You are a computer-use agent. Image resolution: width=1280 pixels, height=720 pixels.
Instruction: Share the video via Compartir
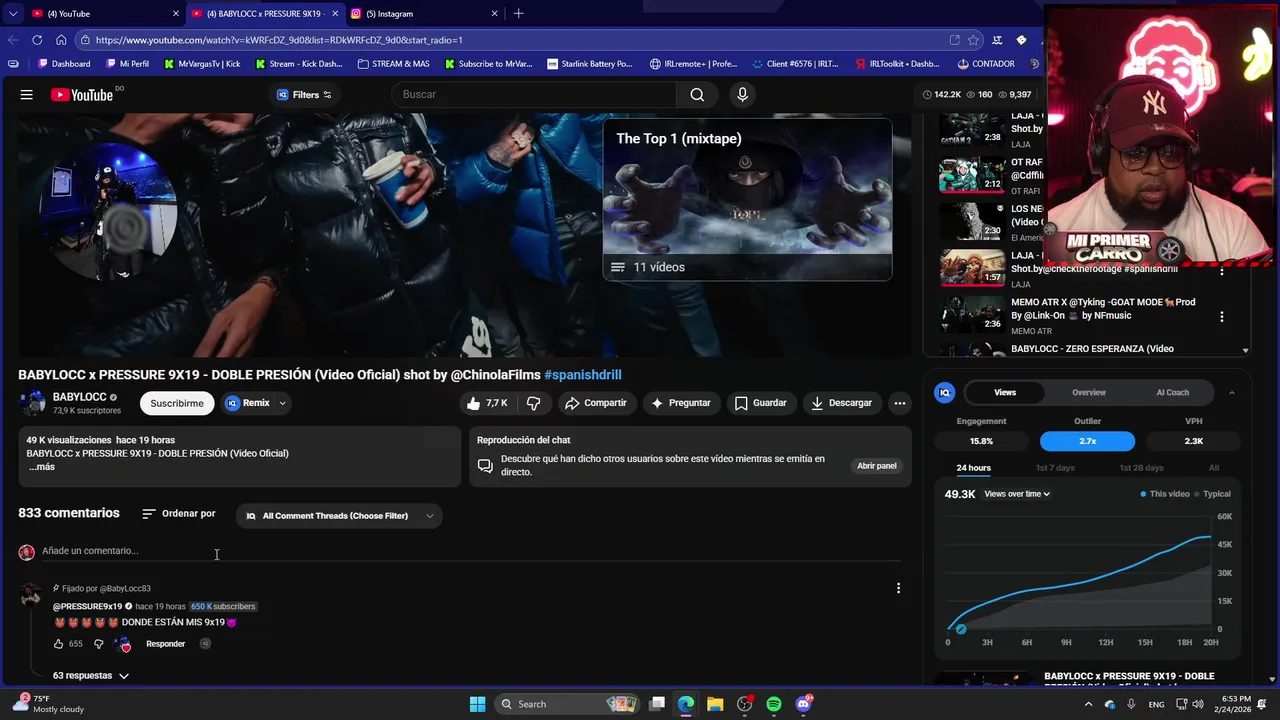click(596, 403)
